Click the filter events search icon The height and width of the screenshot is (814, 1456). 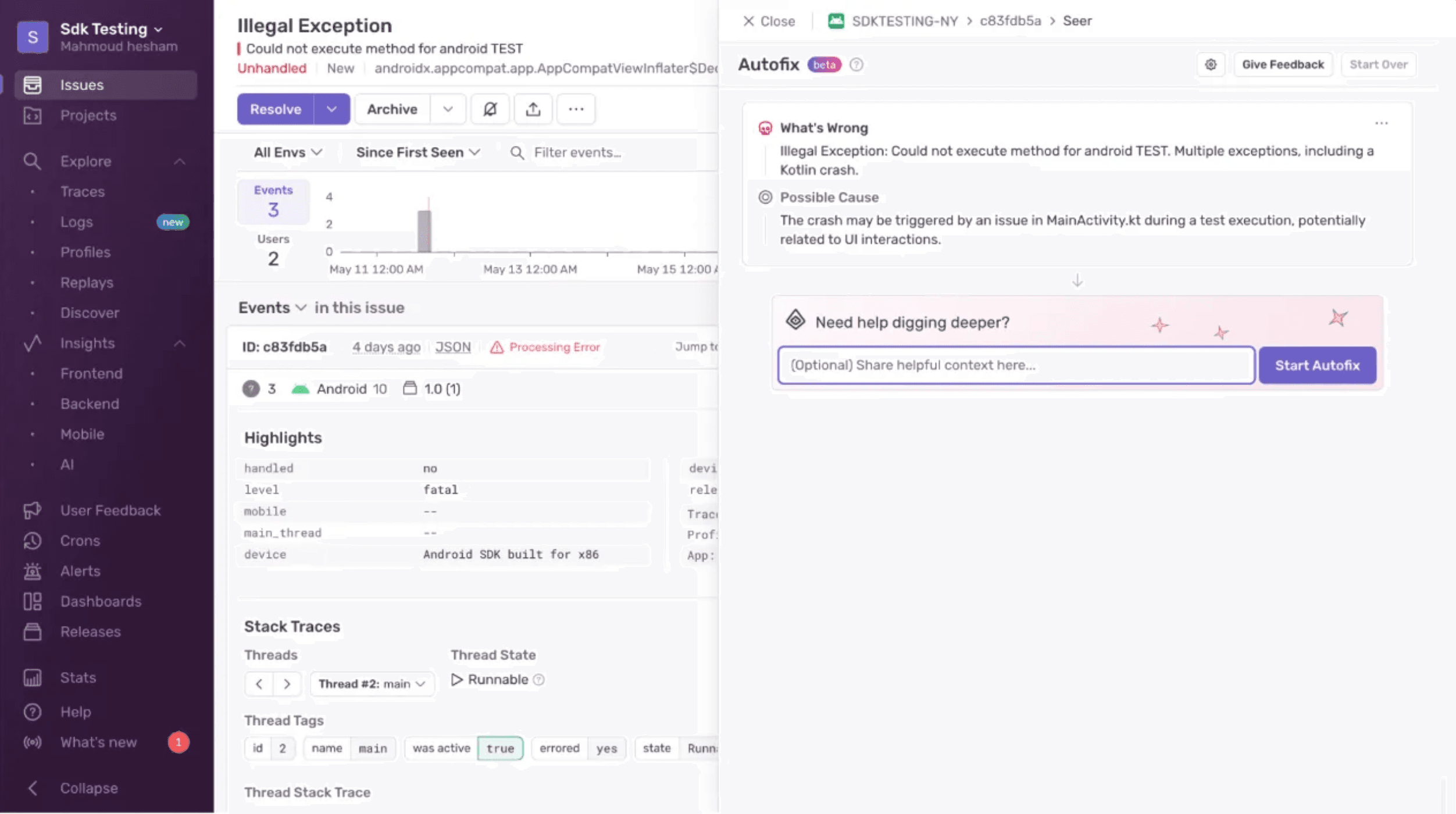click(517, 152)
